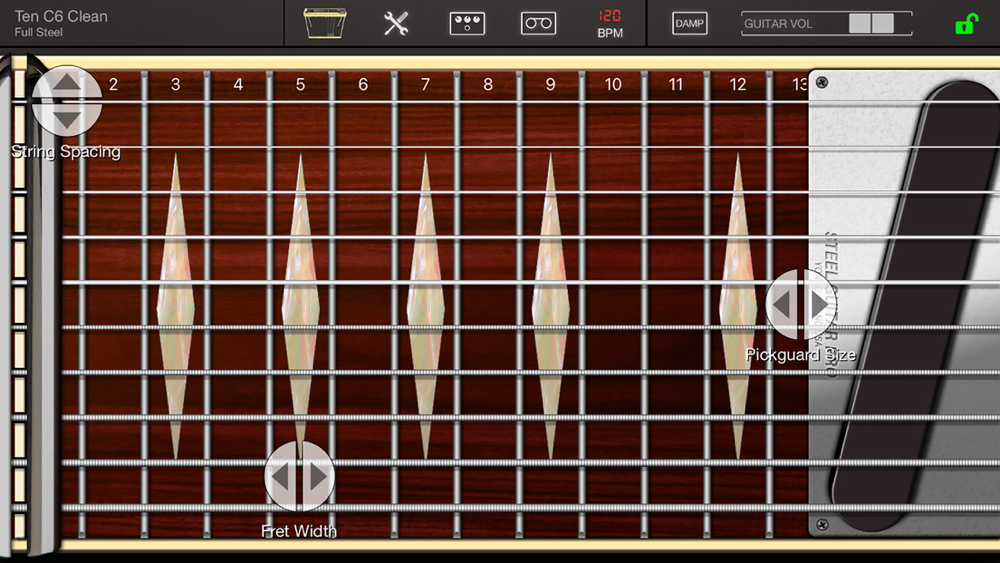Decrease string spacing with the down arrow
Viewport: 1000px width, 563px height.
67,119
